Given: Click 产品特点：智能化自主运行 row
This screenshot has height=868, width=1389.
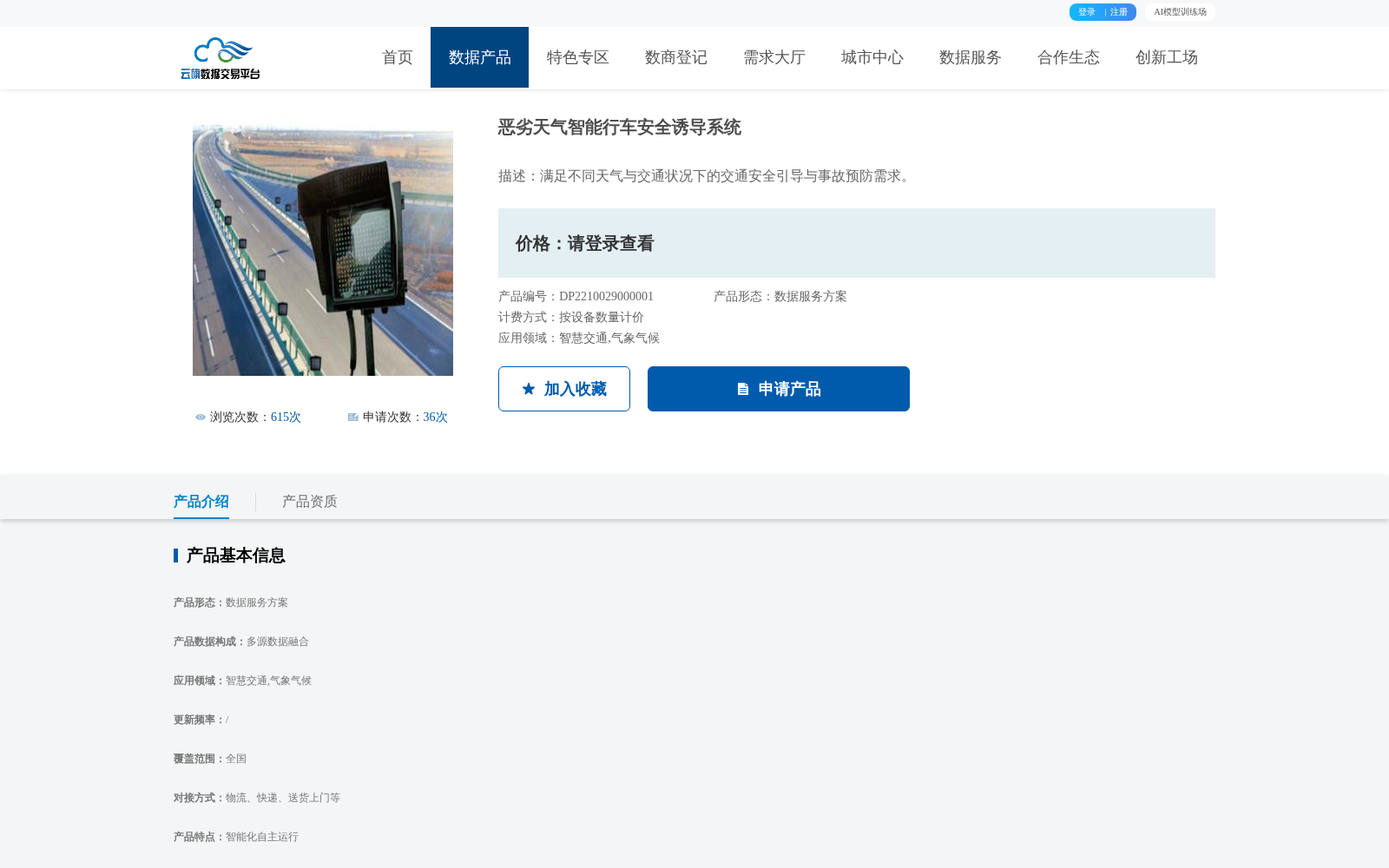Looking at the screenshot, I should (x=236, y=838).
